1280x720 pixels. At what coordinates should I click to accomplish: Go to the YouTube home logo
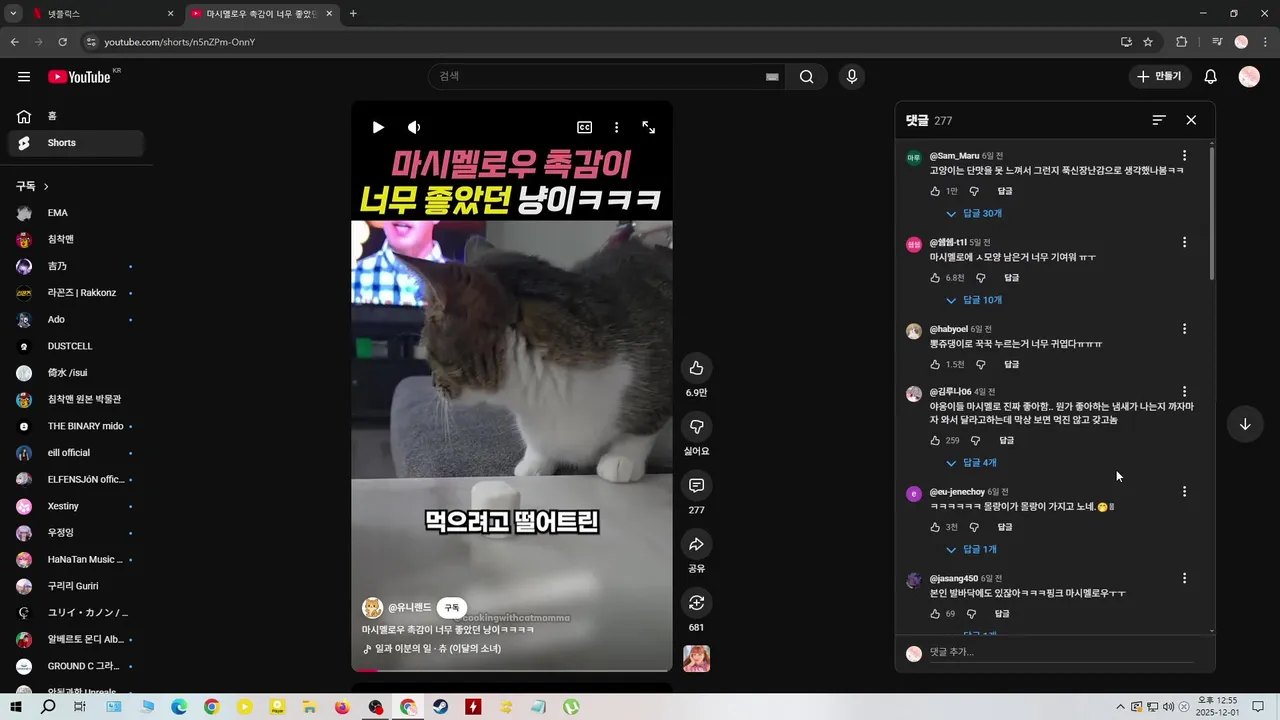[79, 77]
